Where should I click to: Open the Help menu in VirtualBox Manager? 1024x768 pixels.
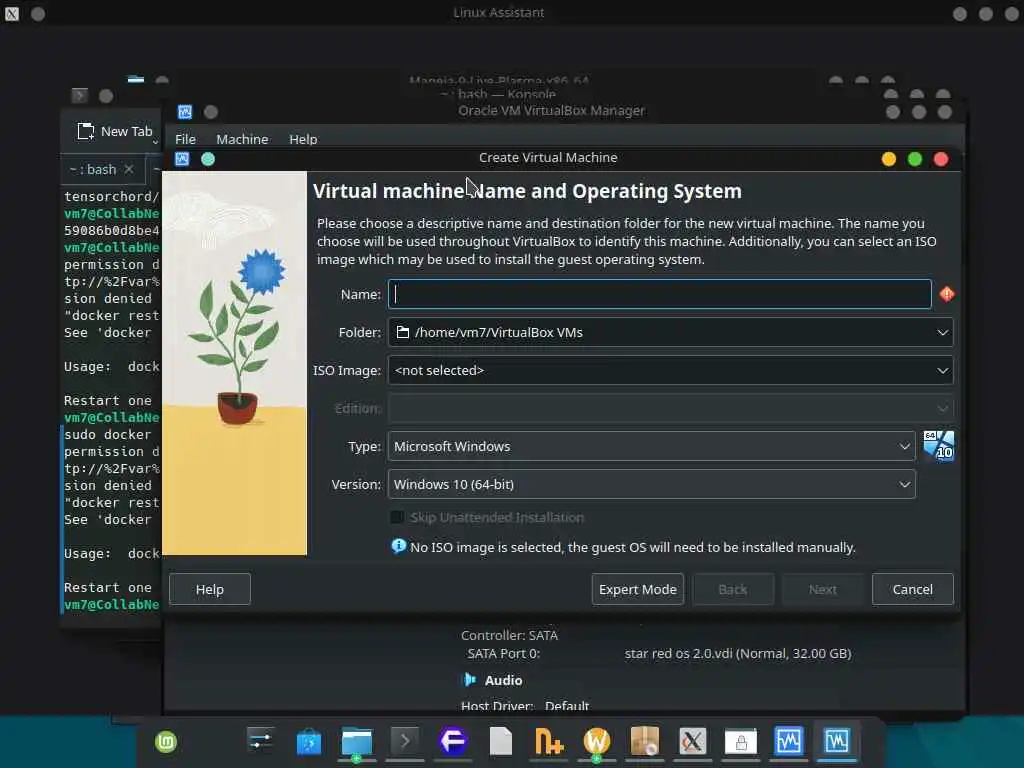click(303, 139)
